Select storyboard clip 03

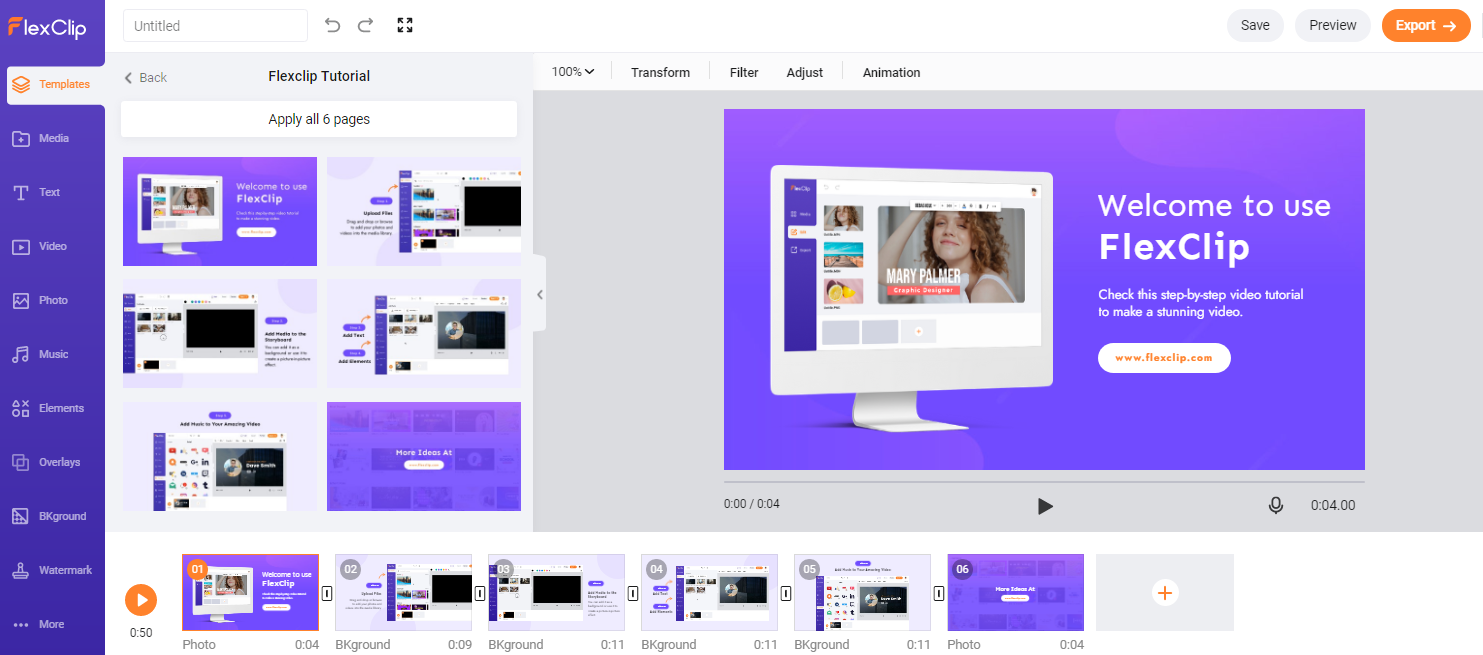coord(556,592)
